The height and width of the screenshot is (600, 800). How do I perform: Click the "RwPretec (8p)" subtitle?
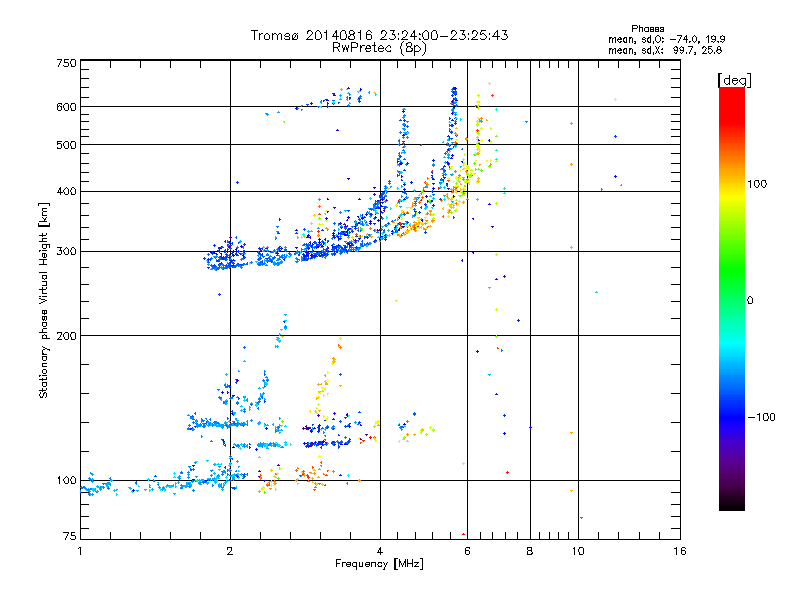tap(379, 48)
